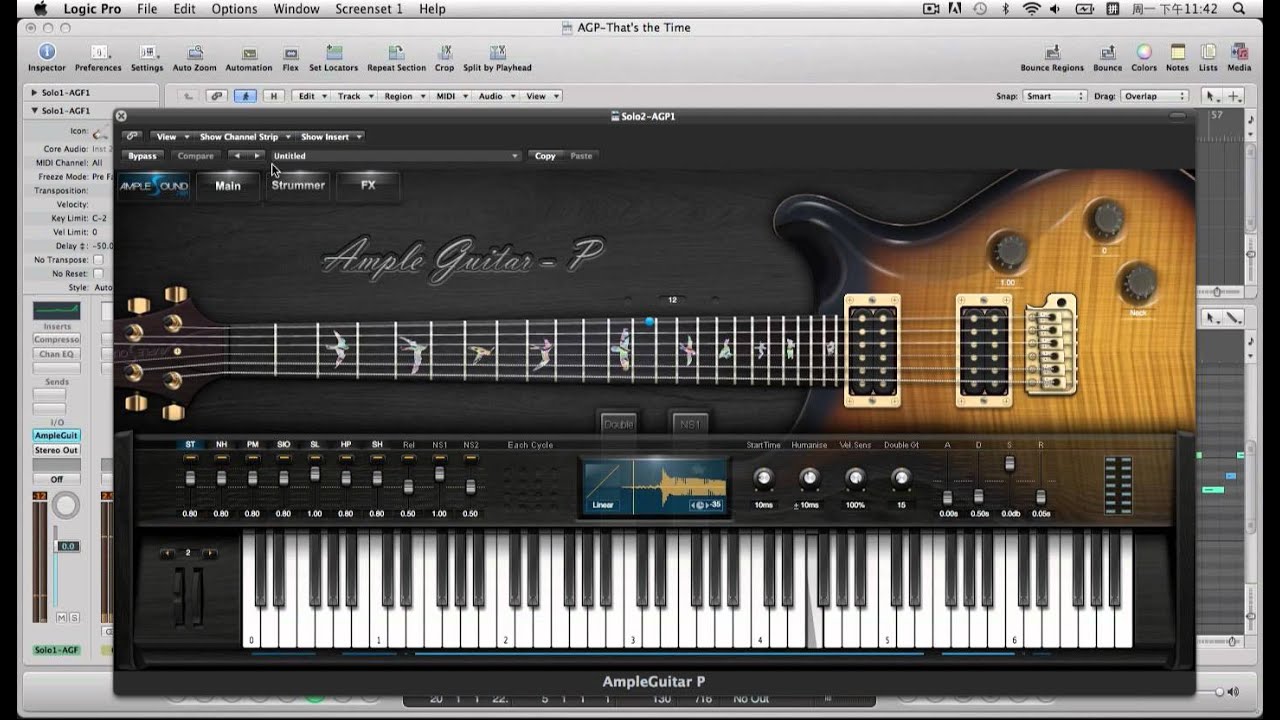Viewport: 1280px width, 720px height.
Task: Open the Preferences toolbar icon
Action: 98,58
